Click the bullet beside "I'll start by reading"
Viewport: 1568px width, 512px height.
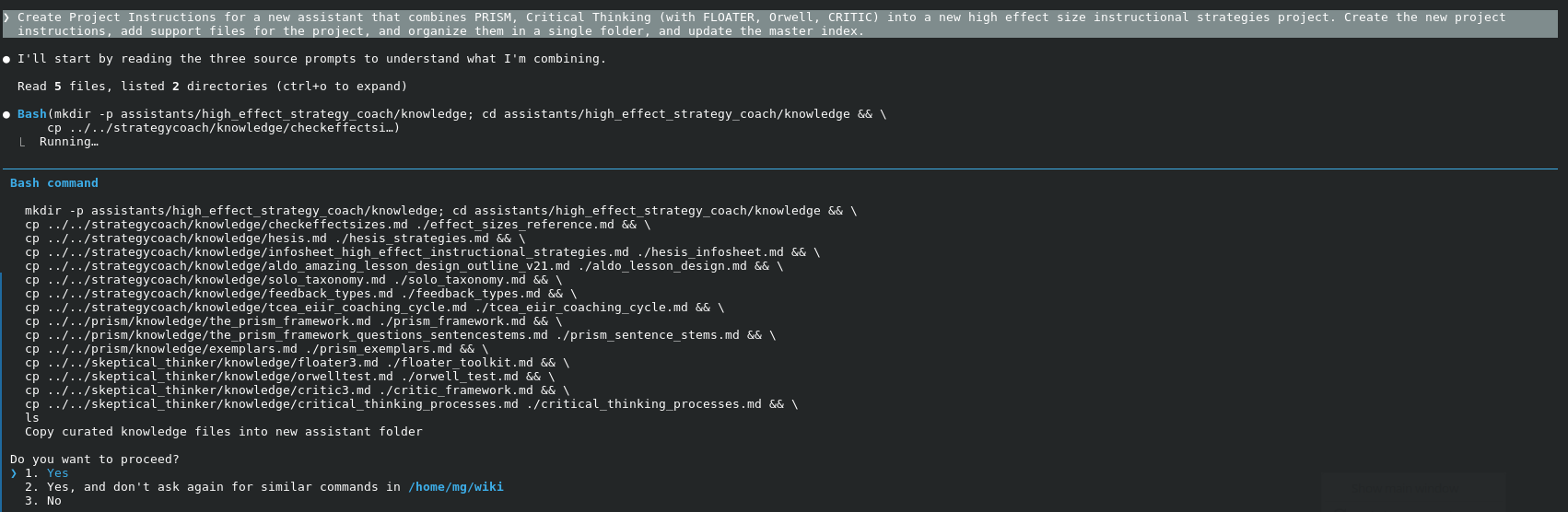(x=7, y=59)
